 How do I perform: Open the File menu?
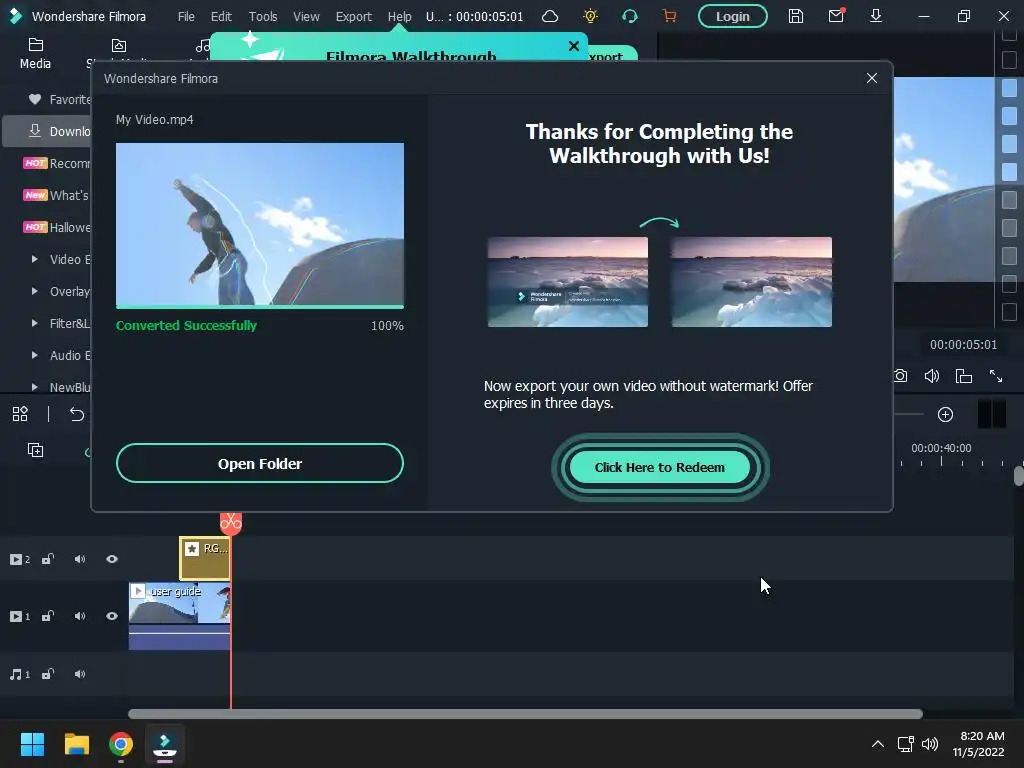click(186, 16)
